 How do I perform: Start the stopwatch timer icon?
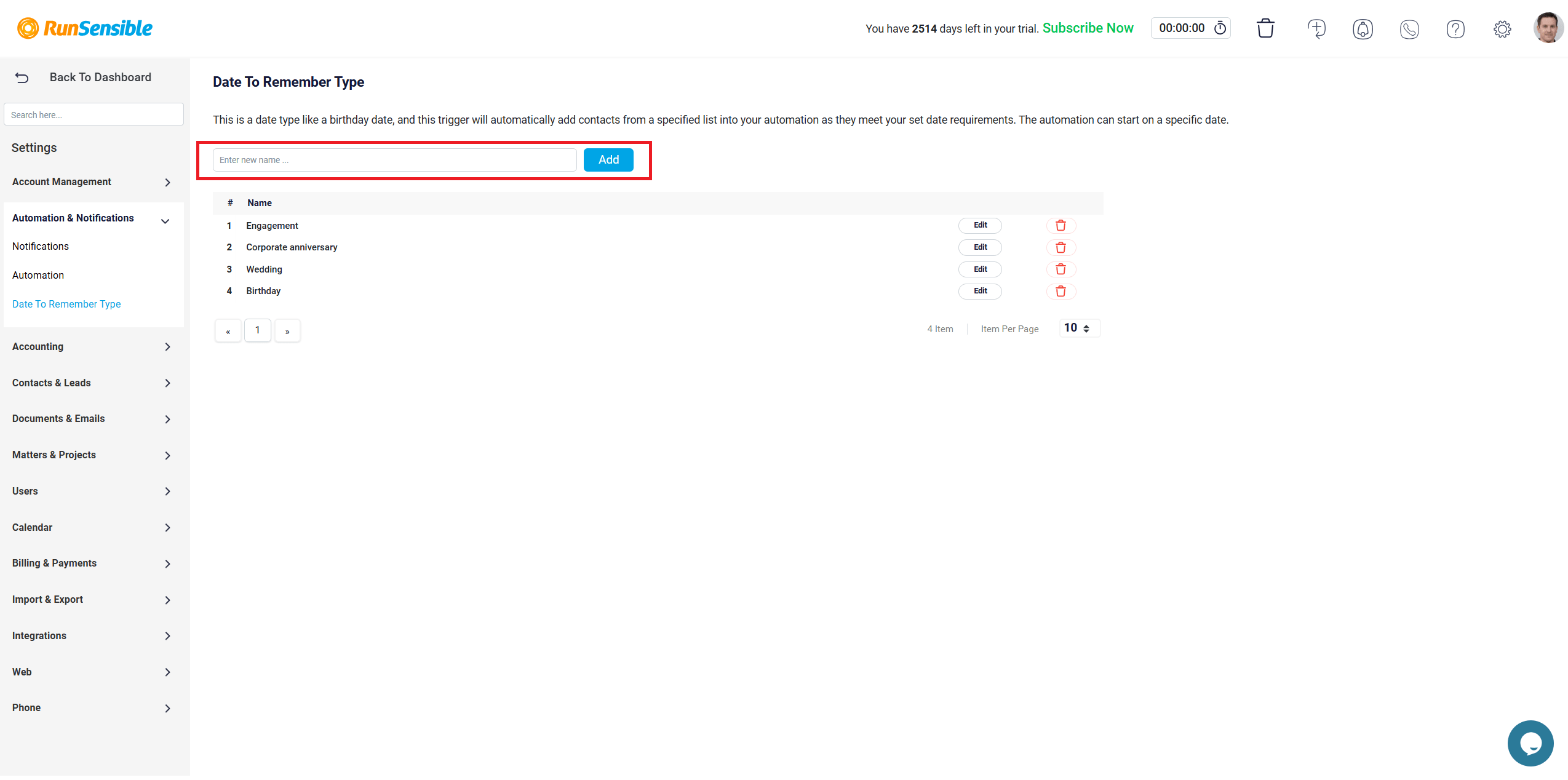click(1220, 28)
